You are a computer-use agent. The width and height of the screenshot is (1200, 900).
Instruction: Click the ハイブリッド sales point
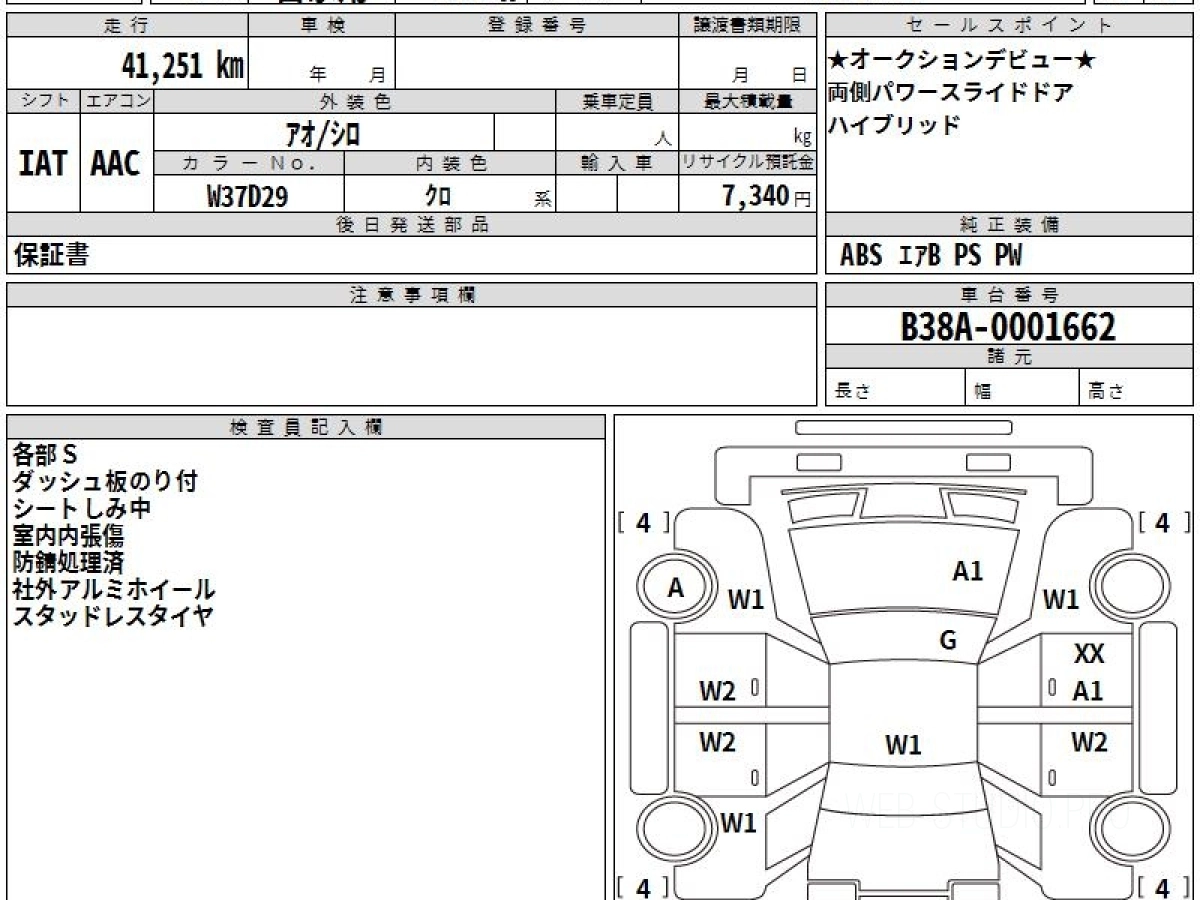coord(894,125)
